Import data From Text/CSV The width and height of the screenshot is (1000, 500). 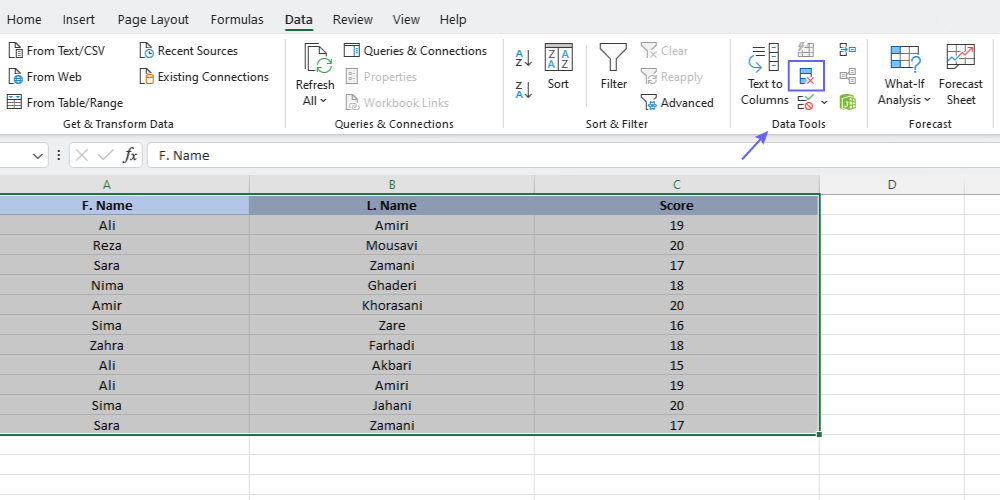coord(56,51)
